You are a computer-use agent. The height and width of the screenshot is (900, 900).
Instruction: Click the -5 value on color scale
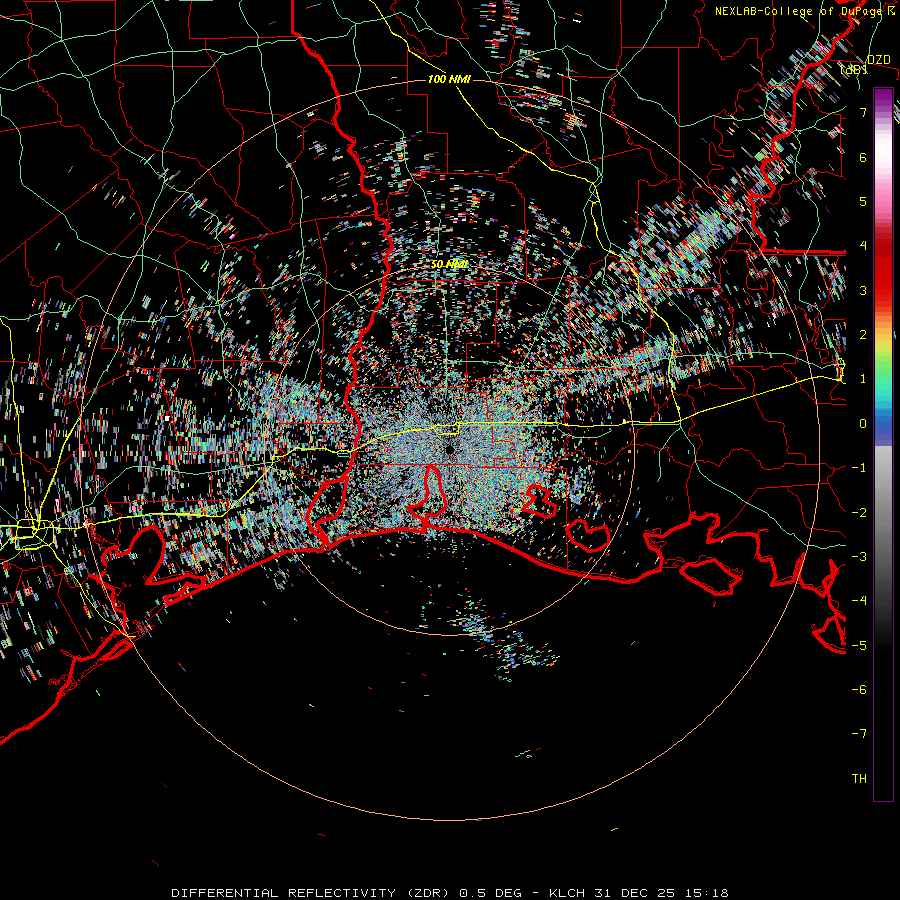[x=859, y=646]
